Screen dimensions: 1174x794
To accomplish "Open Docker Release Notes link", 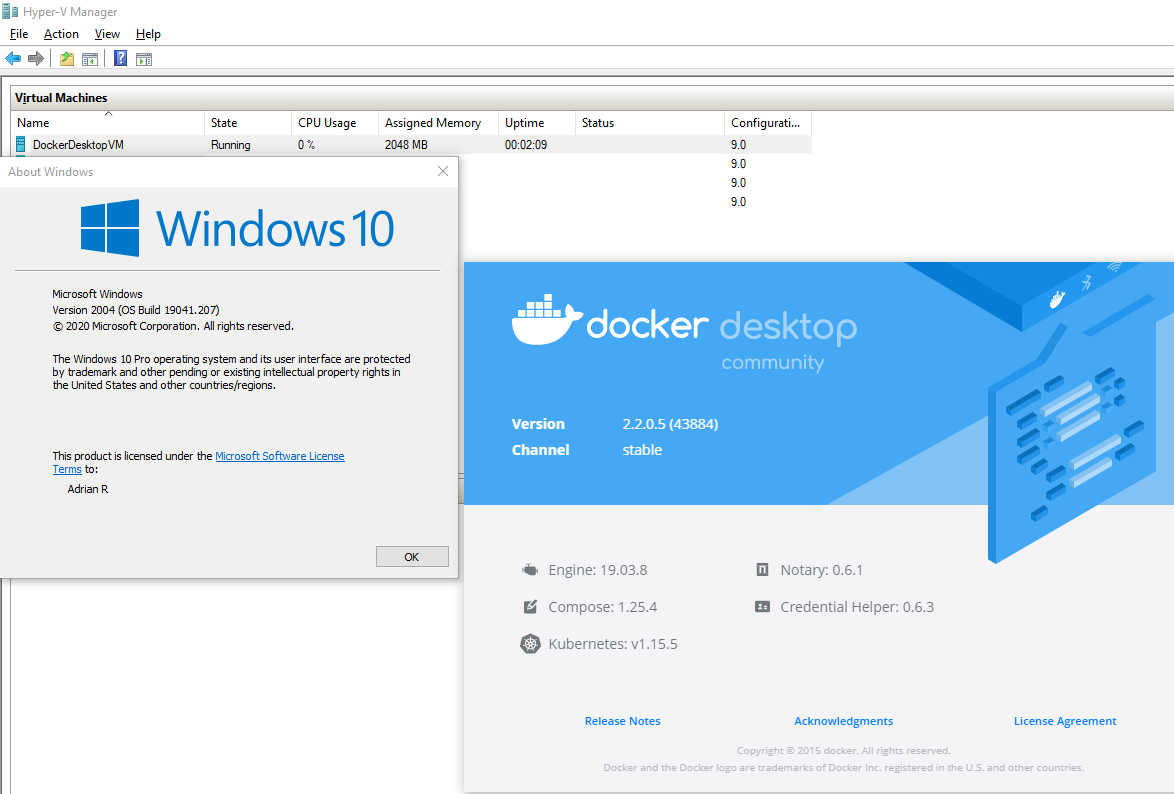I will click(622, 721).
